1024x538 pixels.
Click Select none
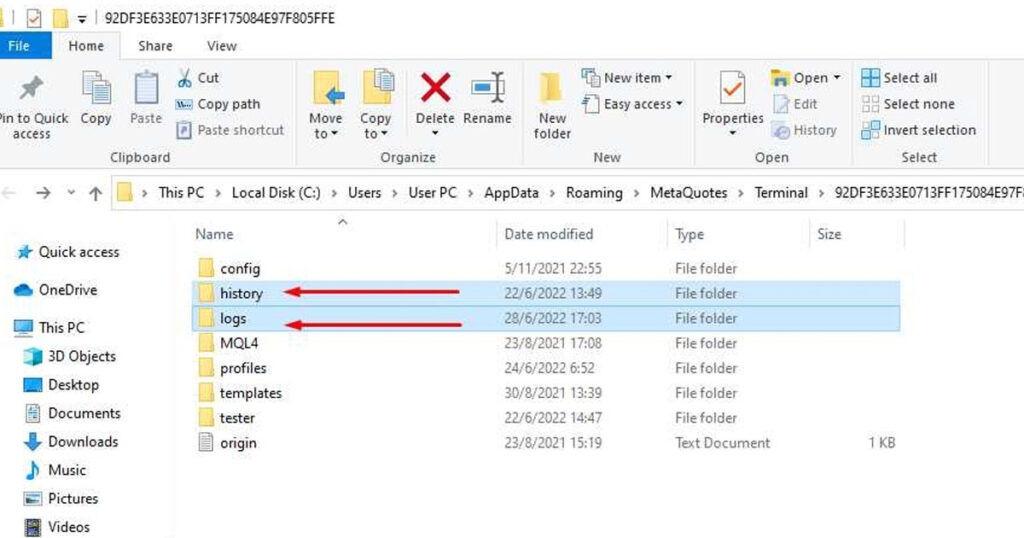tap(908, 104)
